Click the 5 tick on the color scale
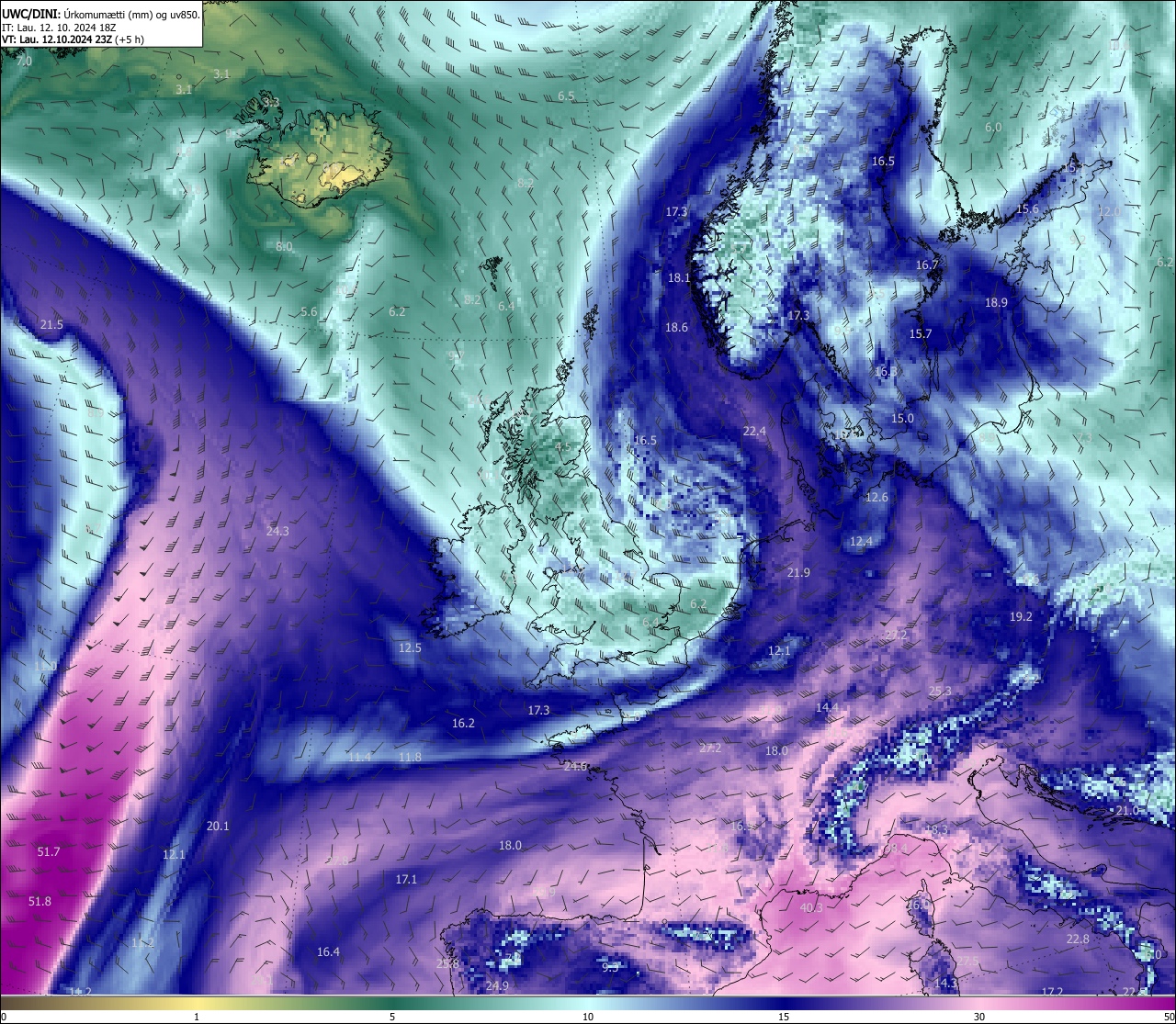1176x1024 pixels. (x=392, y=1017)
